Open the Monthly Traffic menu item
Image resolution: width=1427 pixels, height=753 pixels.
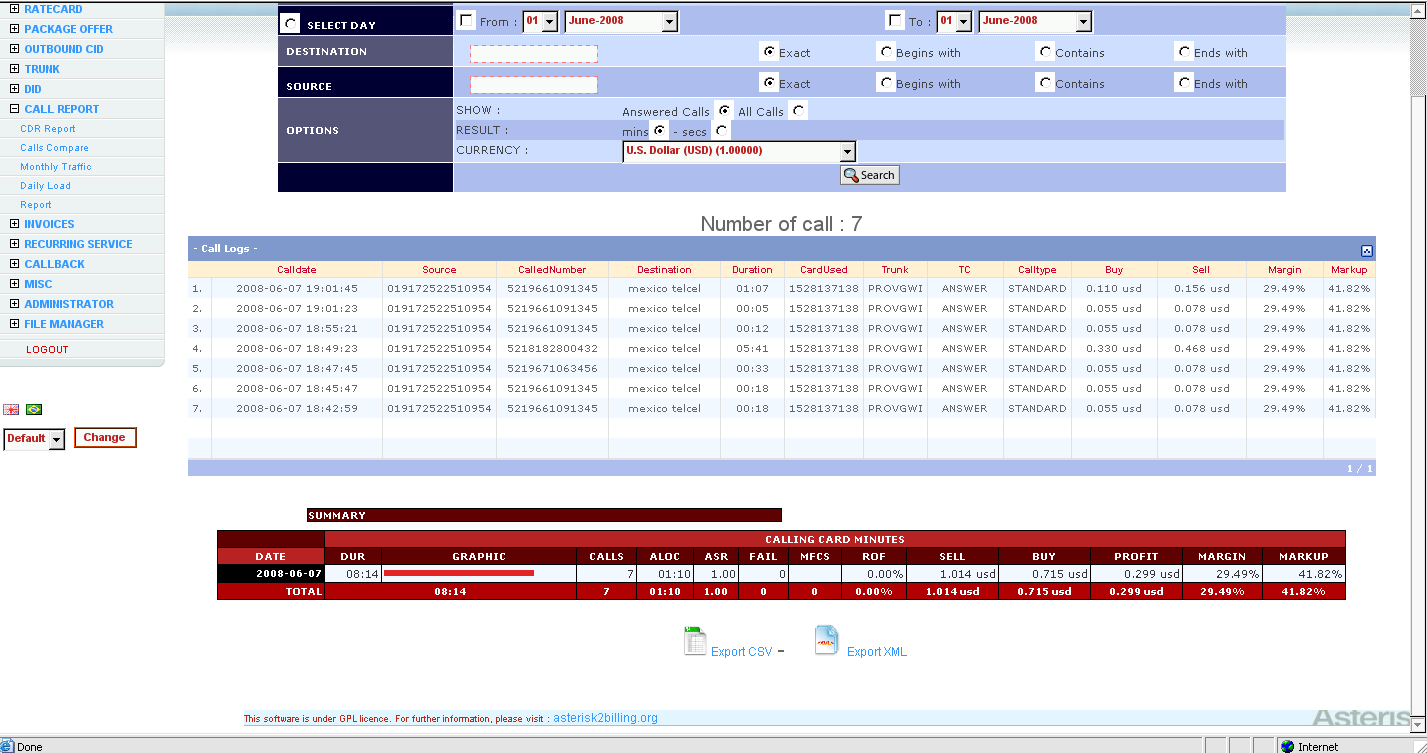[x=56, y=167]
